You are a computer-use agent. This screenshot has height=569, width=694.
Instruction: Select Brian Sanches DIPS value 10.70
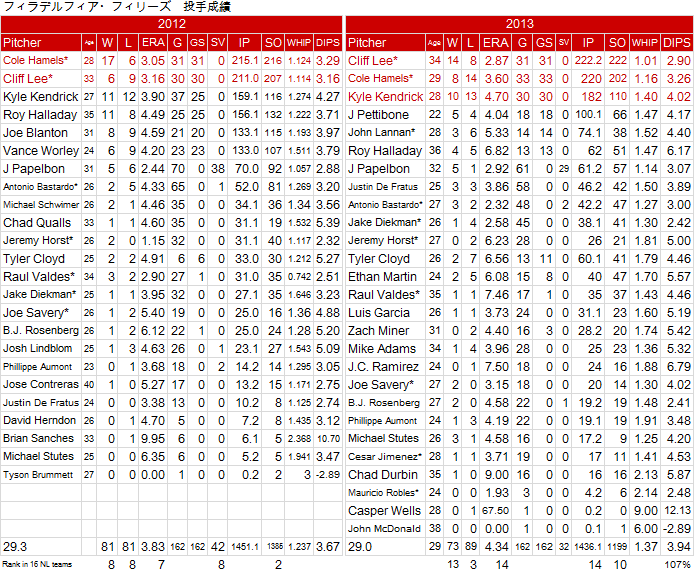pyautogui.click(x=328, y=438)
